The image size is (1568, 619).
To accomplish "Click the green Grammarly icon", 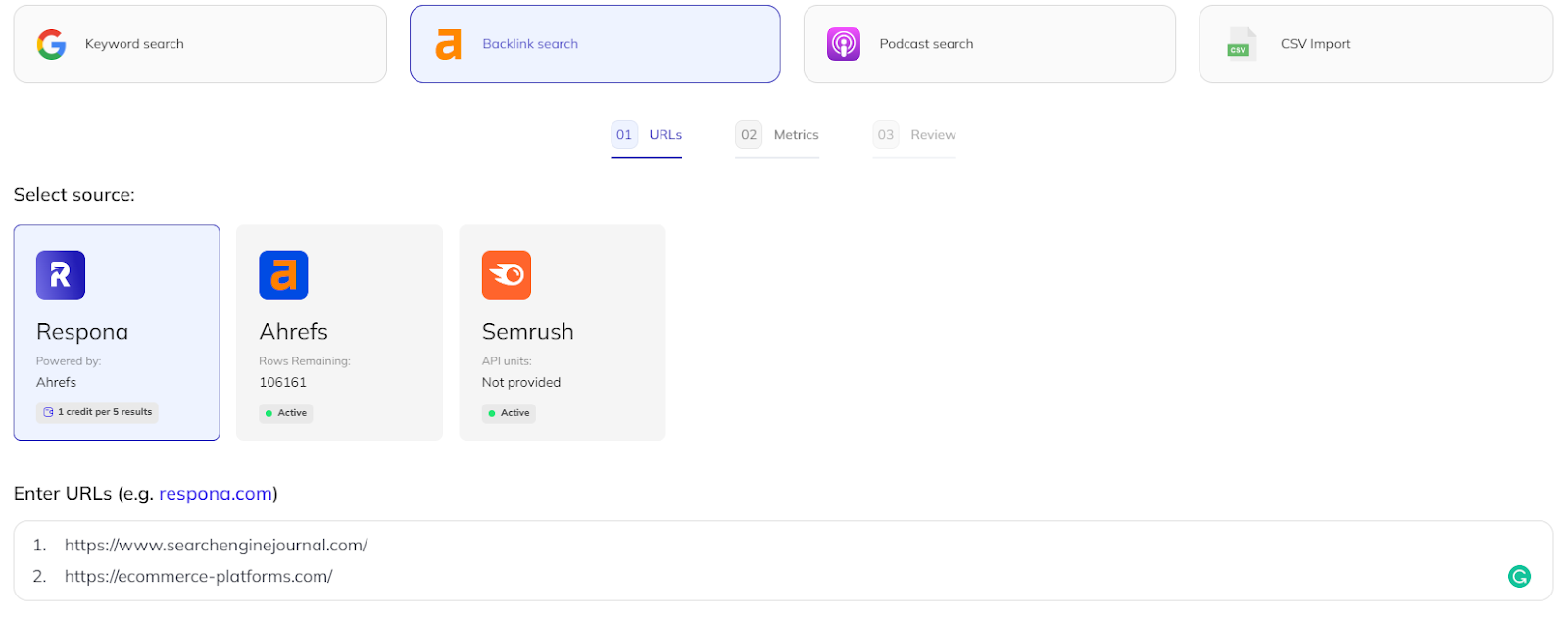I will point(1519,577).
